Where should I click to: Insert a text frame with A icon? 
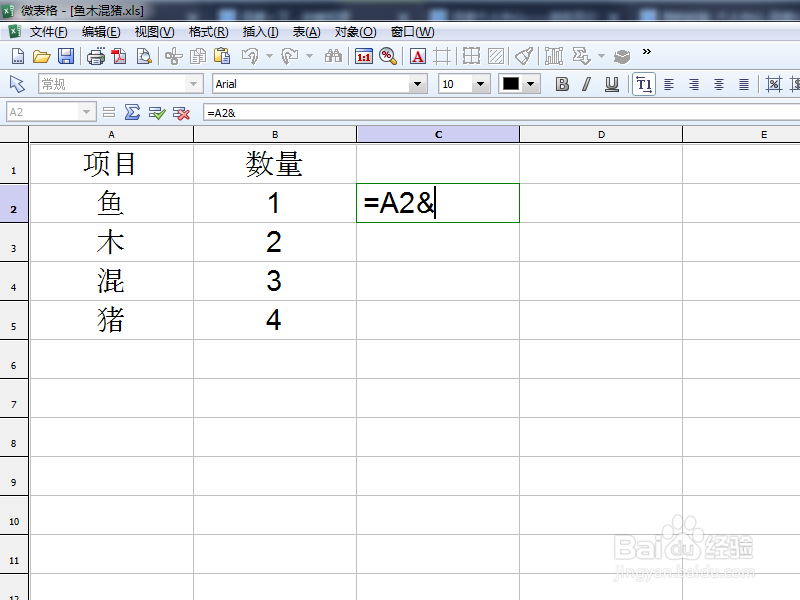pyautogui.click(x=417, y=56)
